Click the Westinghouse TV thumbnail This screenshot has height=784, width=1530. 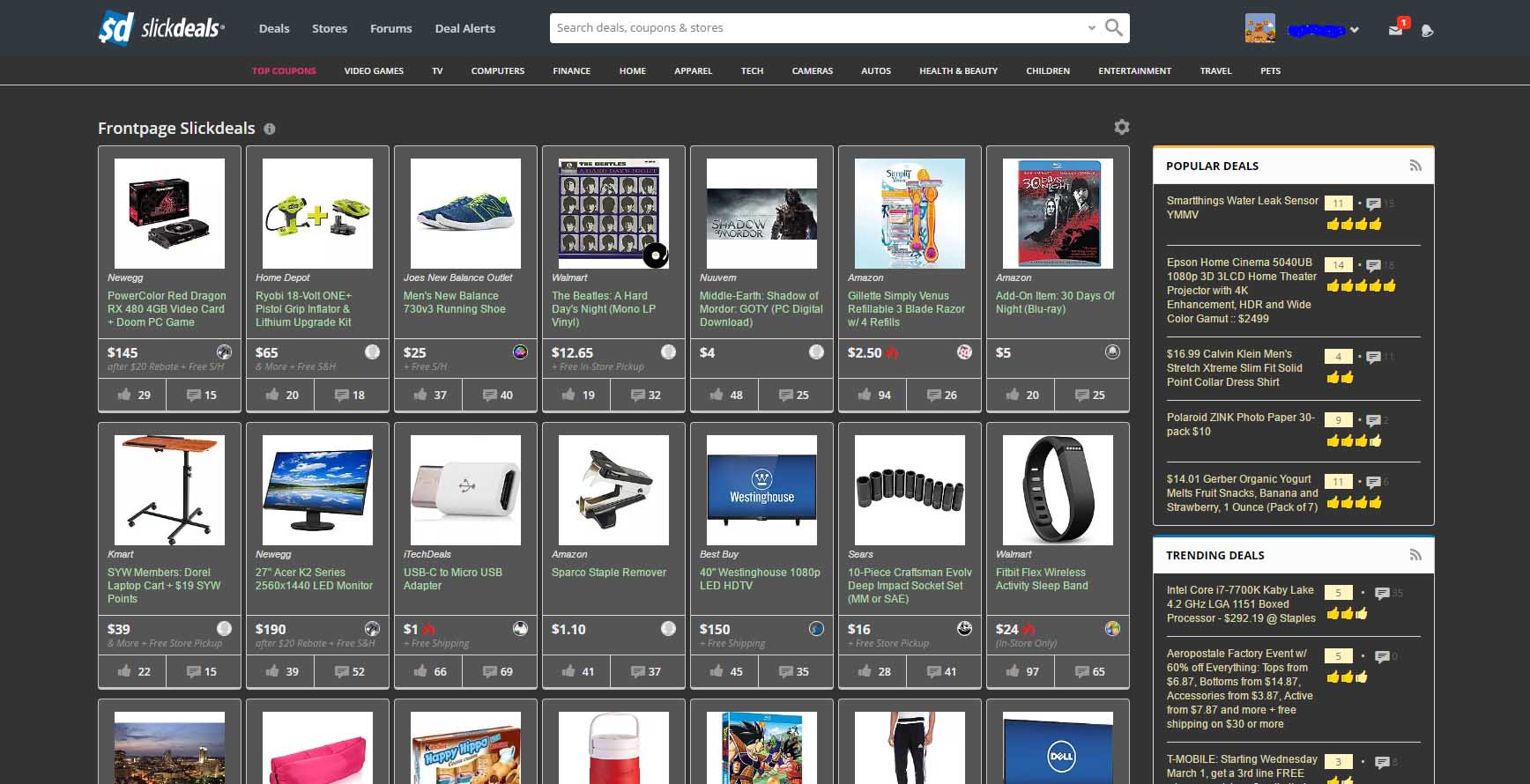[761, 490]
